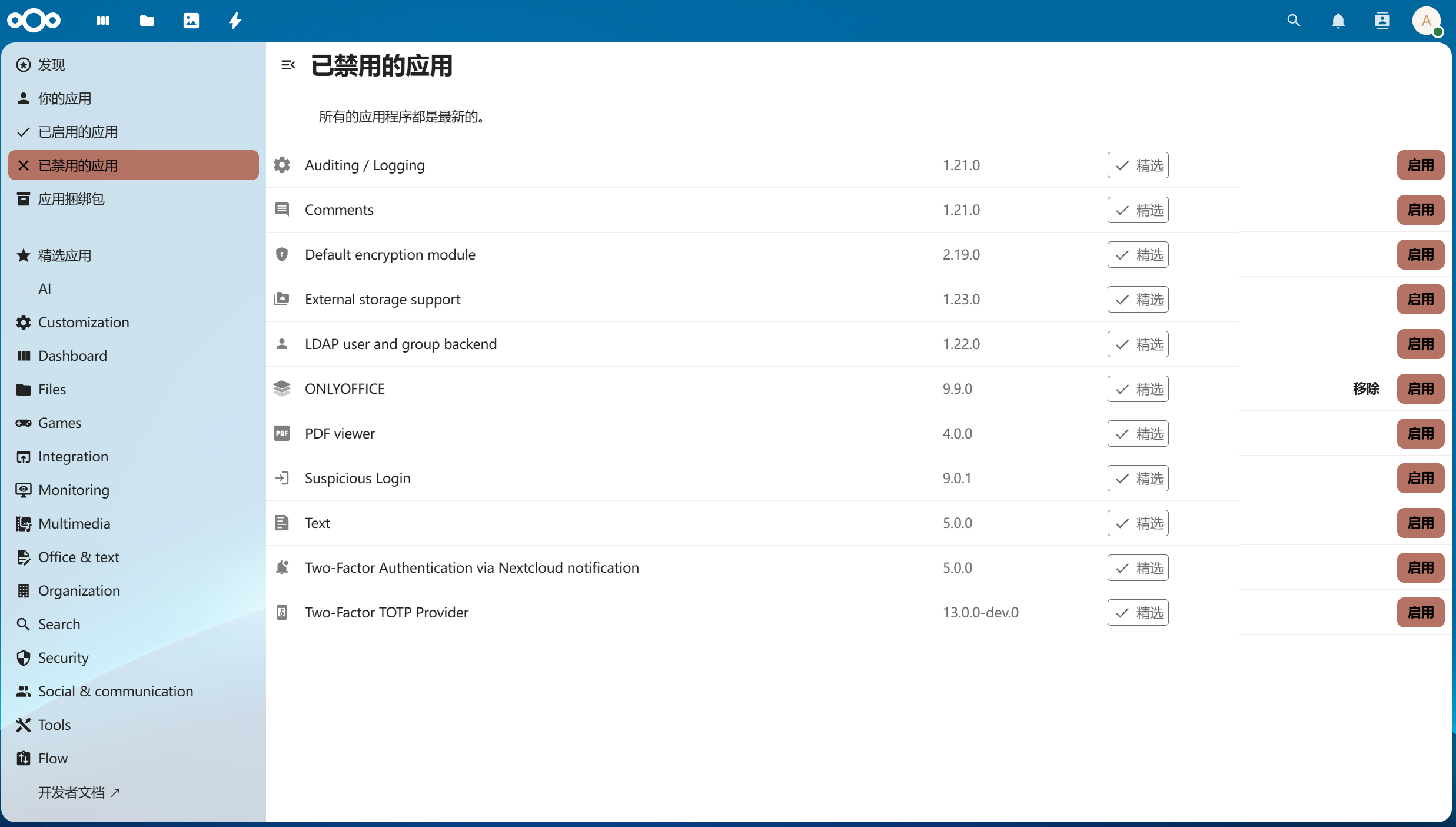Open the Photos app icon
The width and height of the screenshot is (1456, 827).
191,21
